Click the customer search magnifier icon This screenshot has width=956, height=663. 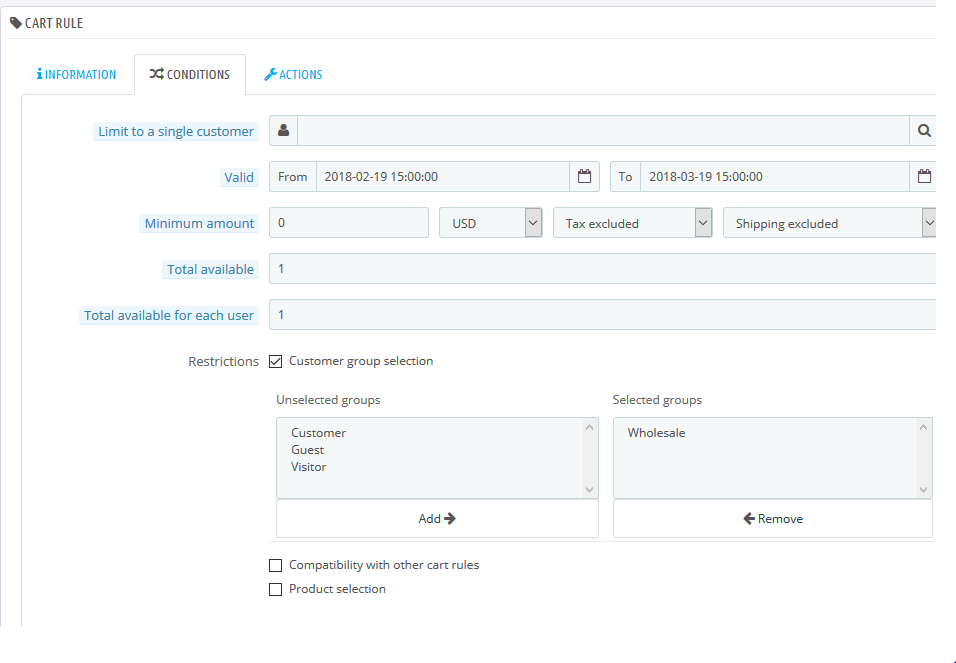924,131
